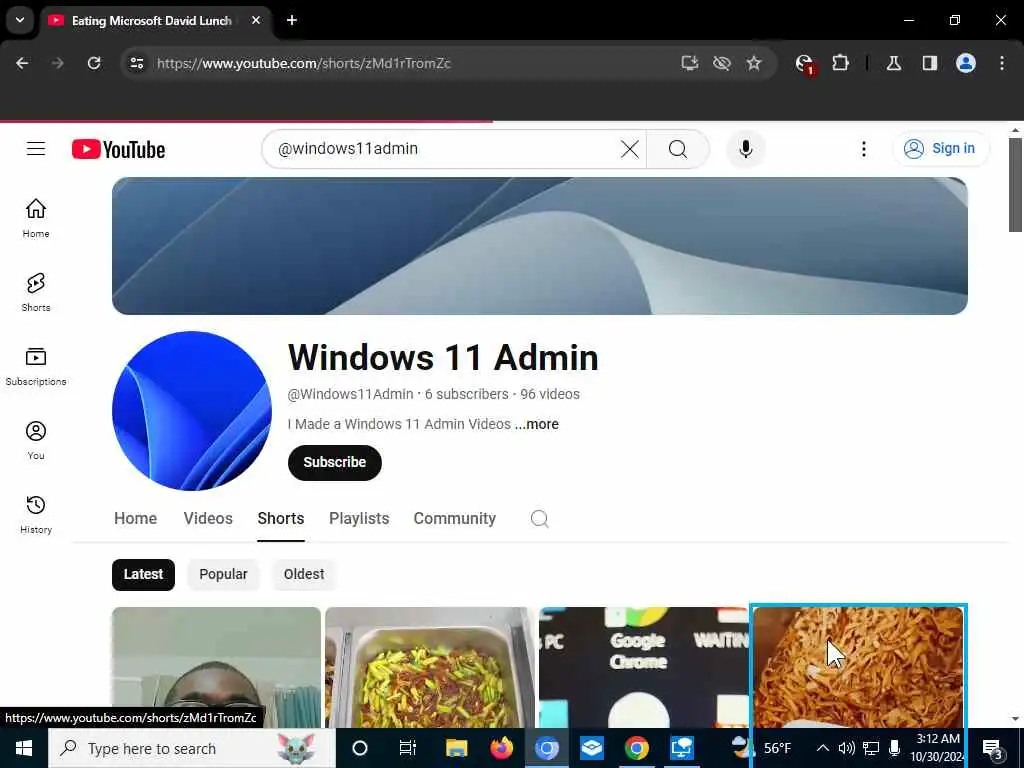The width and height of the screenshot is (1024, 768).
Task: Click the taskbar search box
Action: coord(191,748)
